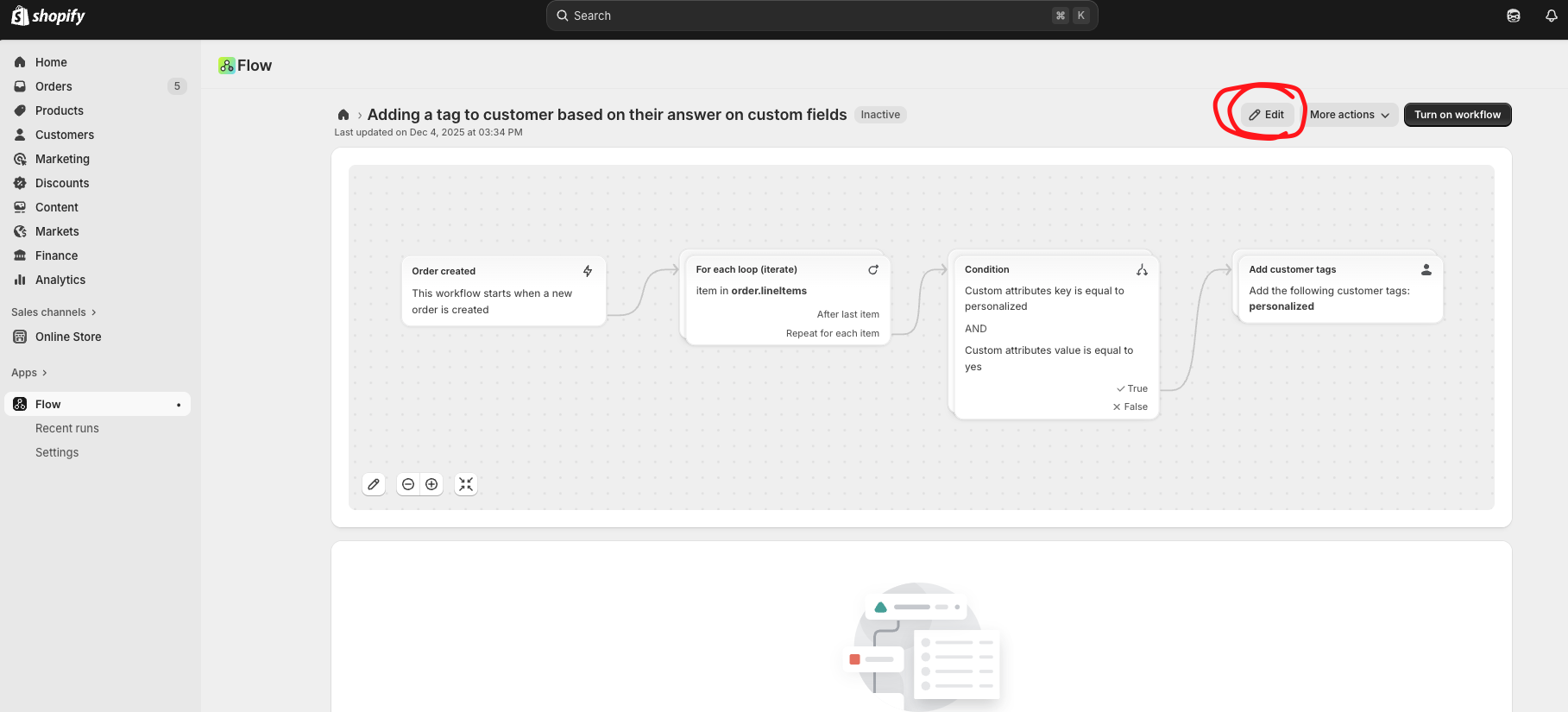Go to Recent runs

[x=67, y=428]
